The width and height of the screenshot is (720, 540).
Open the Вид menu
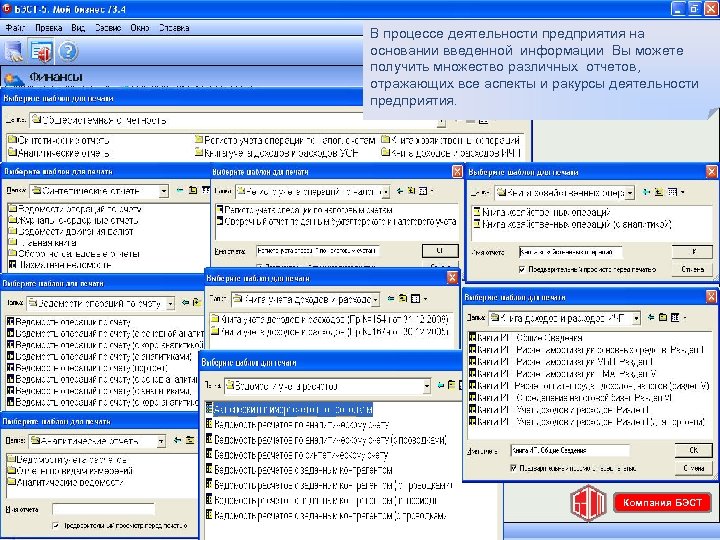pyautogui.click(x=78, y=28)
